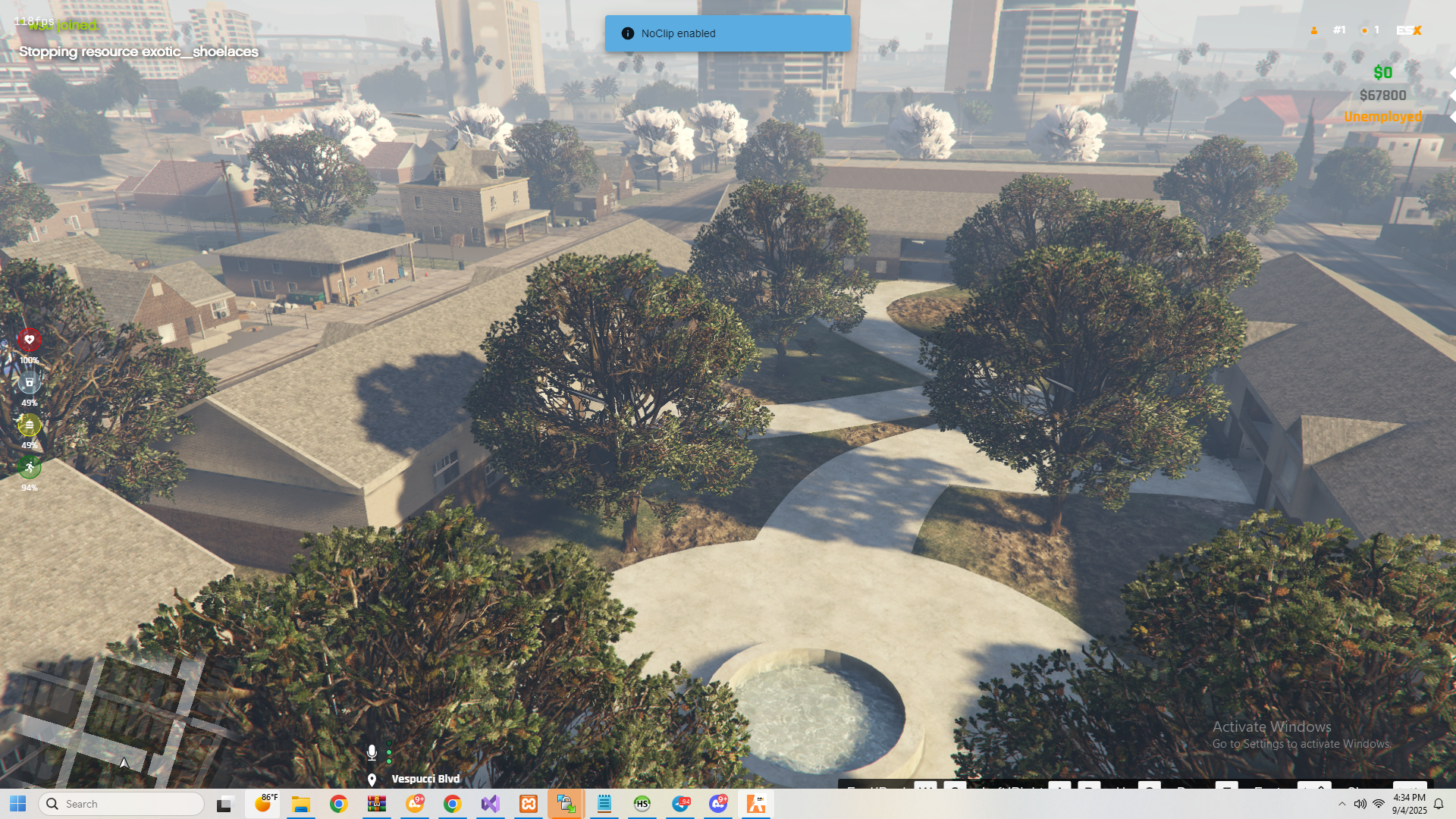Click the 100% health percentage label
The height and width of the screenshot is (819, 1456).
tap(29, 361)
